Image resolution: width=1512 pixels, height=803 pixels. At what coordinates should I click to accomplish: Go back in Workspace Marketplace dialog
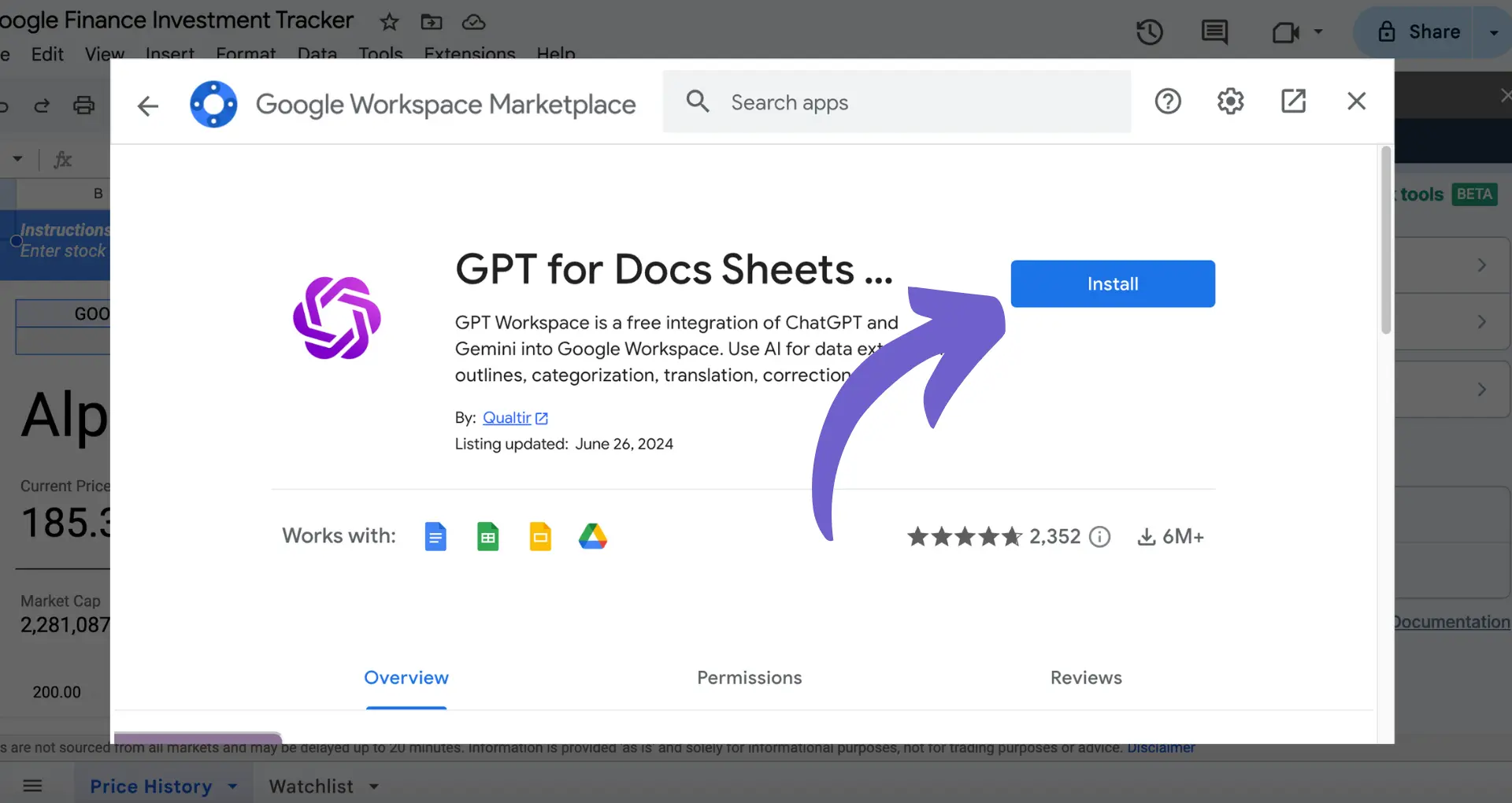[148, 105]
